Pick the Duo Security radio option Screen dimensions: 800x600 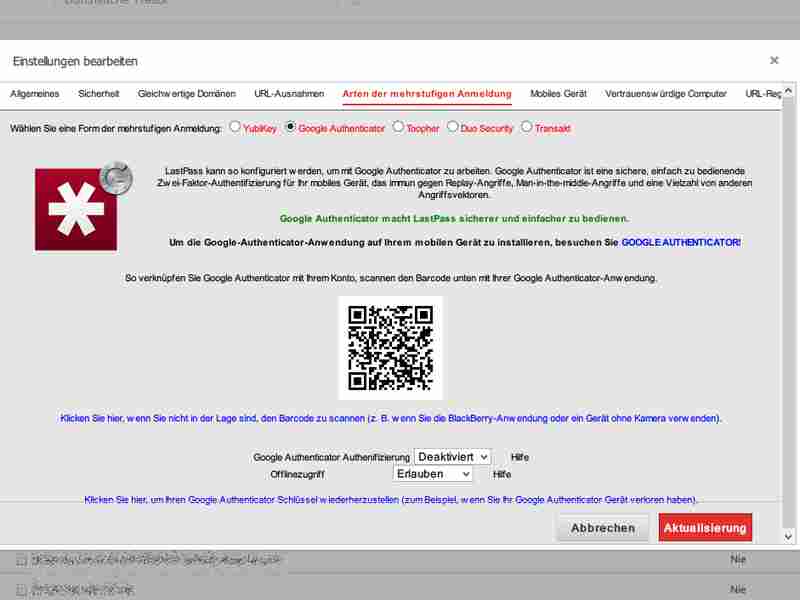(452, 127)
